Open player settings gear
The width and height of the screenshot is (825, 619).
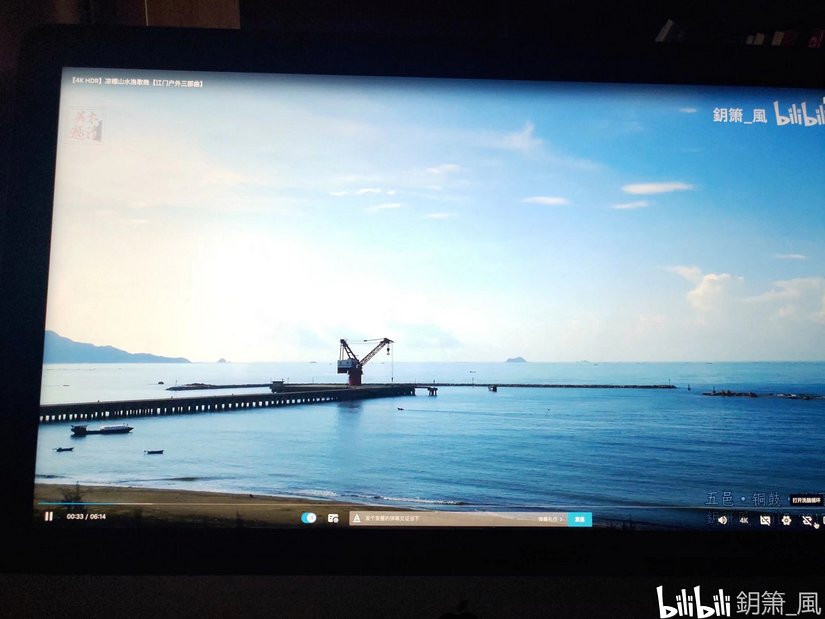click(x=786, y=520)
